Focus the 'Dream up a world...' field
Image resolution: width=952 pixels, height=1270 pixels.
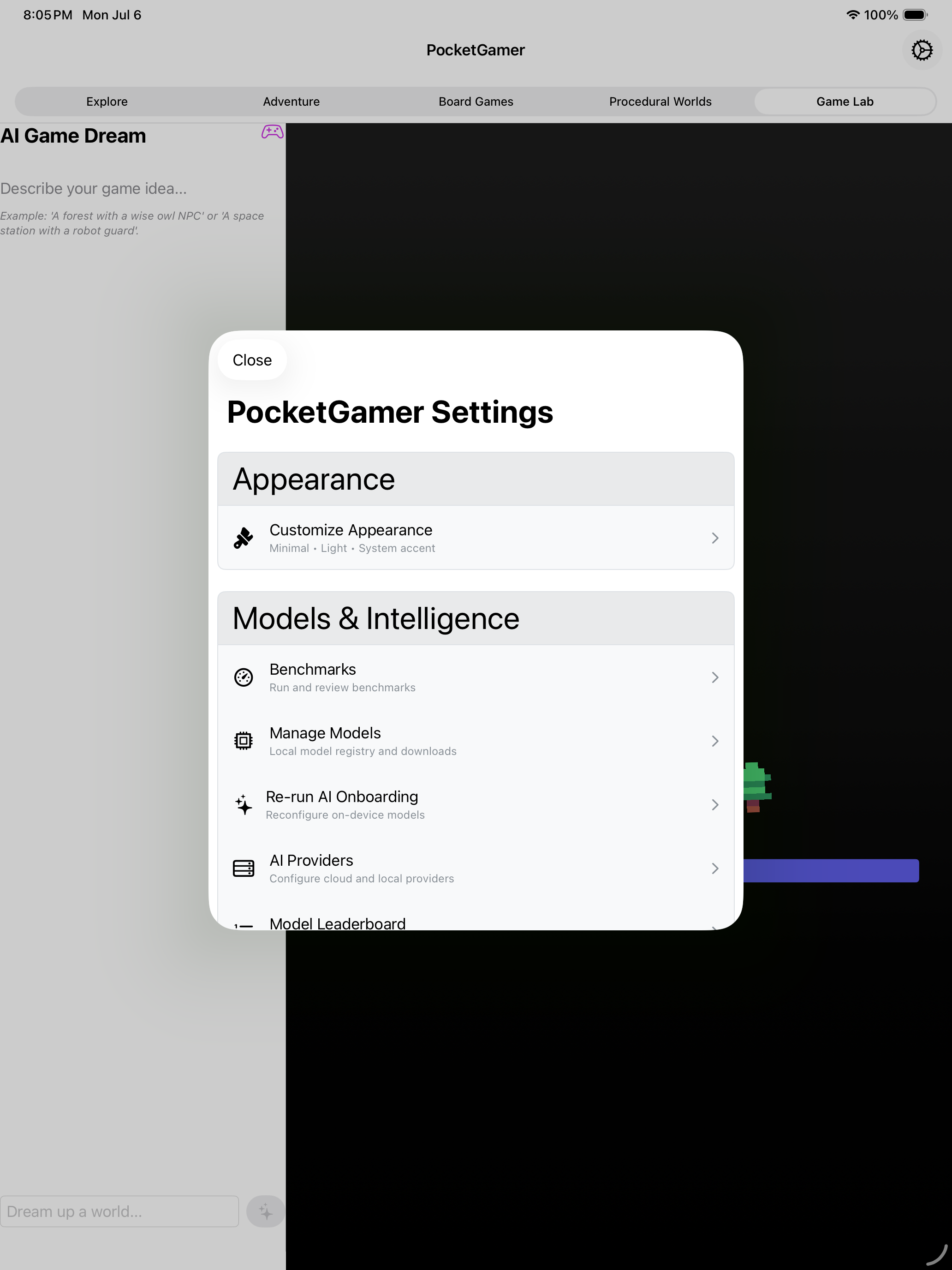tap(119, 1211)
